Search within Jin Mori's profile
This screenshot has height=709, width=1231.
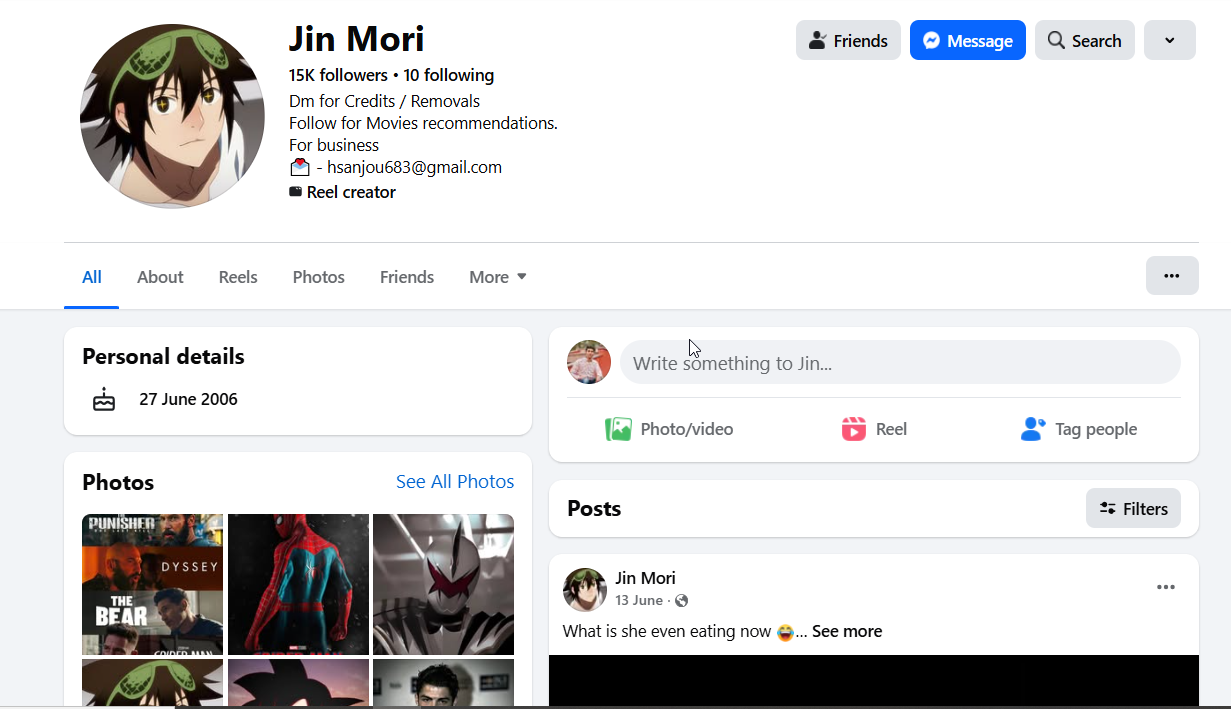(1084, 40)
